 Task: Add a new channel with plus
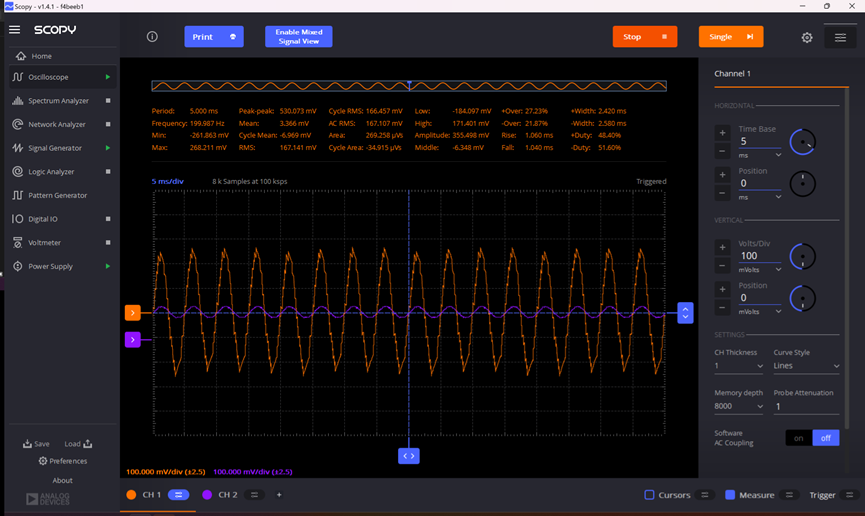pos(279,495)
